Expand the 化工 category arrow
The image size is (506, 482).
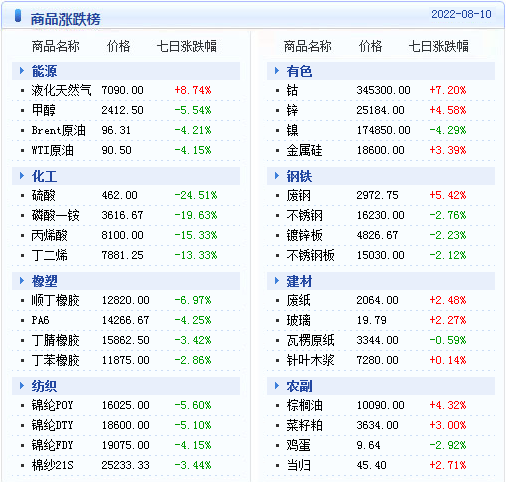tap(22, 176)
